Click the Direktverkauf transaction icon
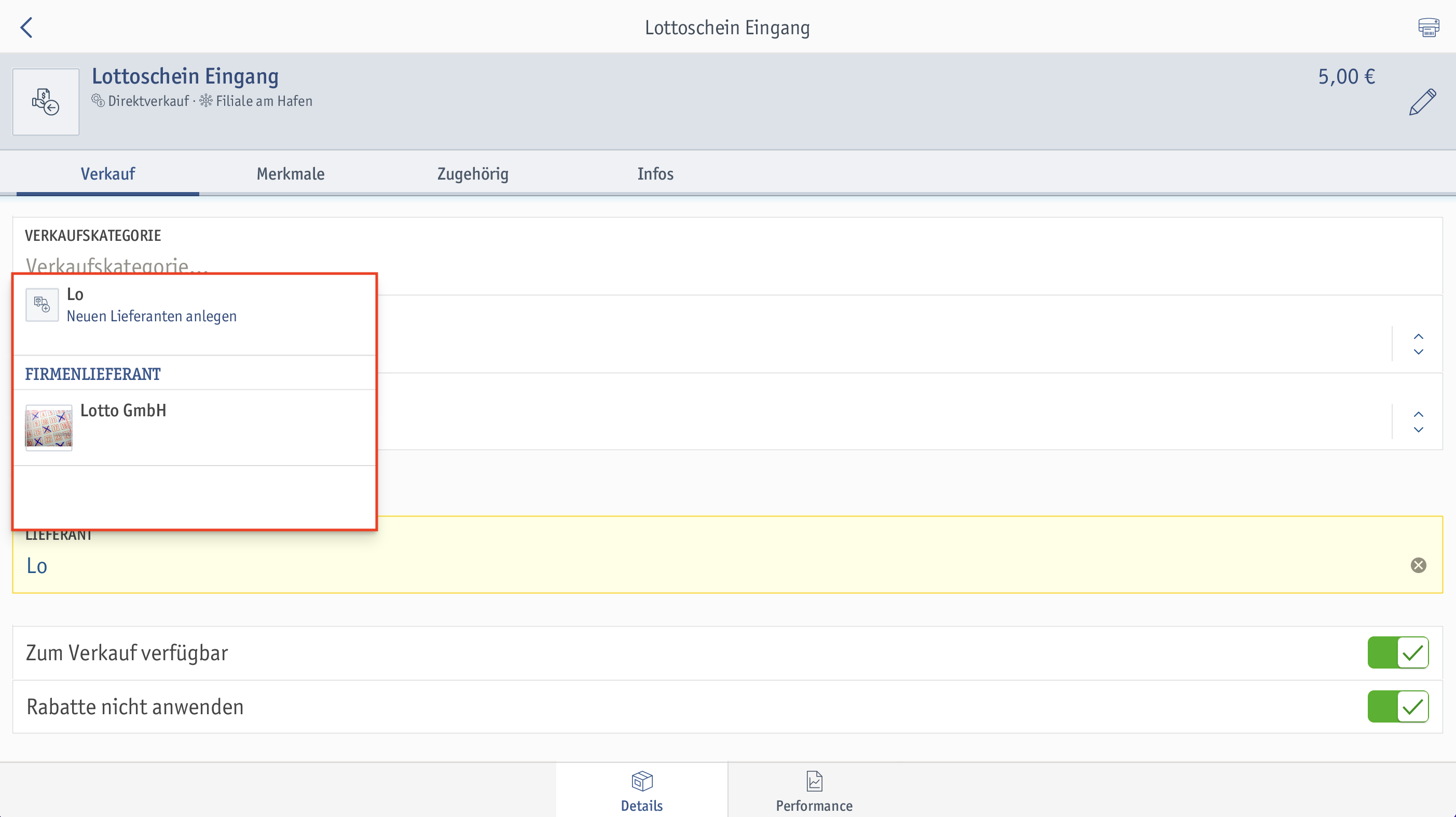 pyautogui.click(x=97, y=100)
